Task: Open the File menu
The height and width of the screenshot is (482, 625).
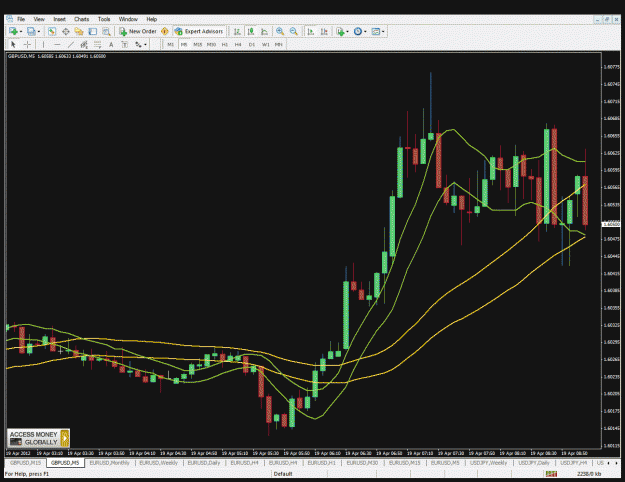Action: (x=21, y=19)
